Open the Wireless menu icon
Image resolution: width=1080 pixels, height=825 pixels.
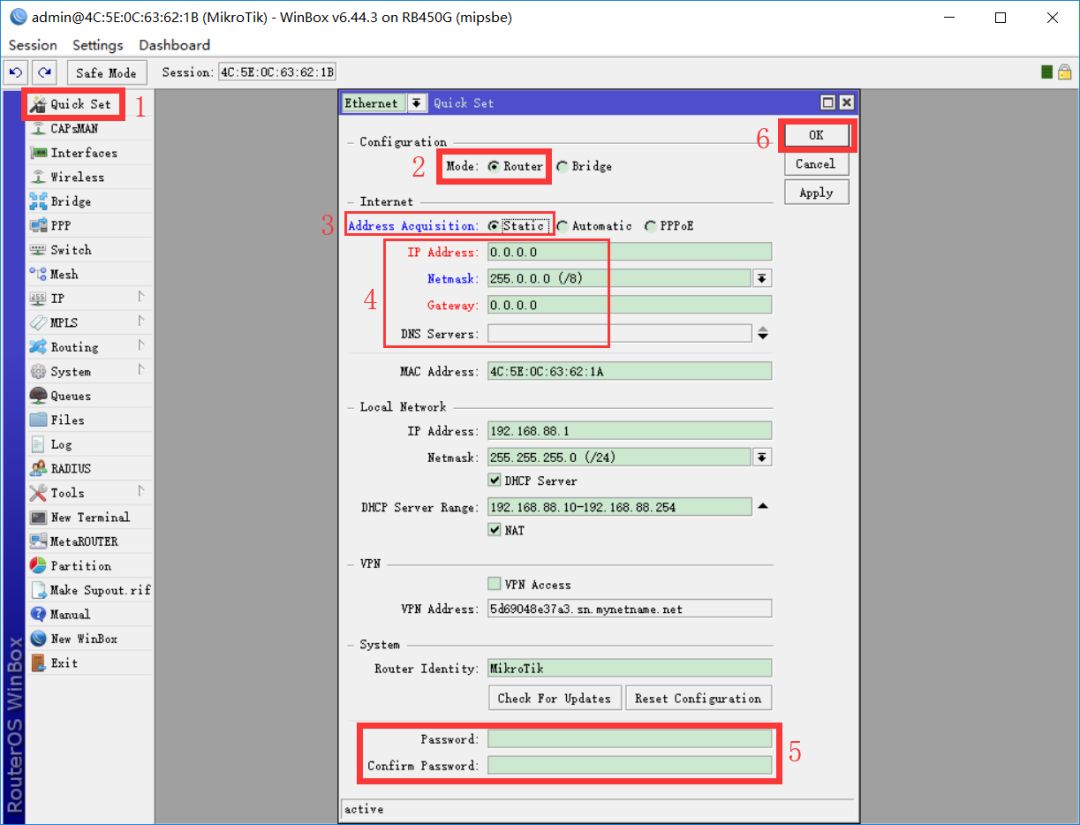[39, 177]
